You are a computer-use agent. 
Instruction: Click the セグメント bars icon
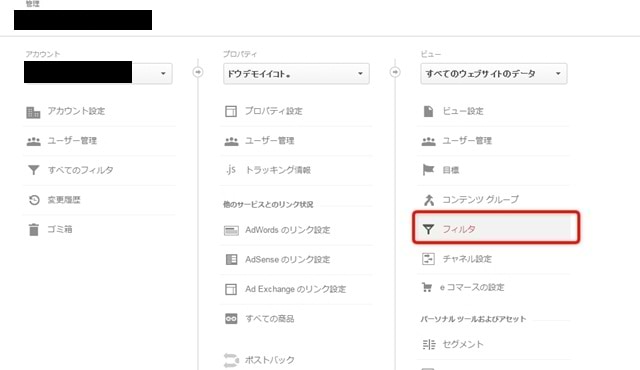[x=429, y=345]
